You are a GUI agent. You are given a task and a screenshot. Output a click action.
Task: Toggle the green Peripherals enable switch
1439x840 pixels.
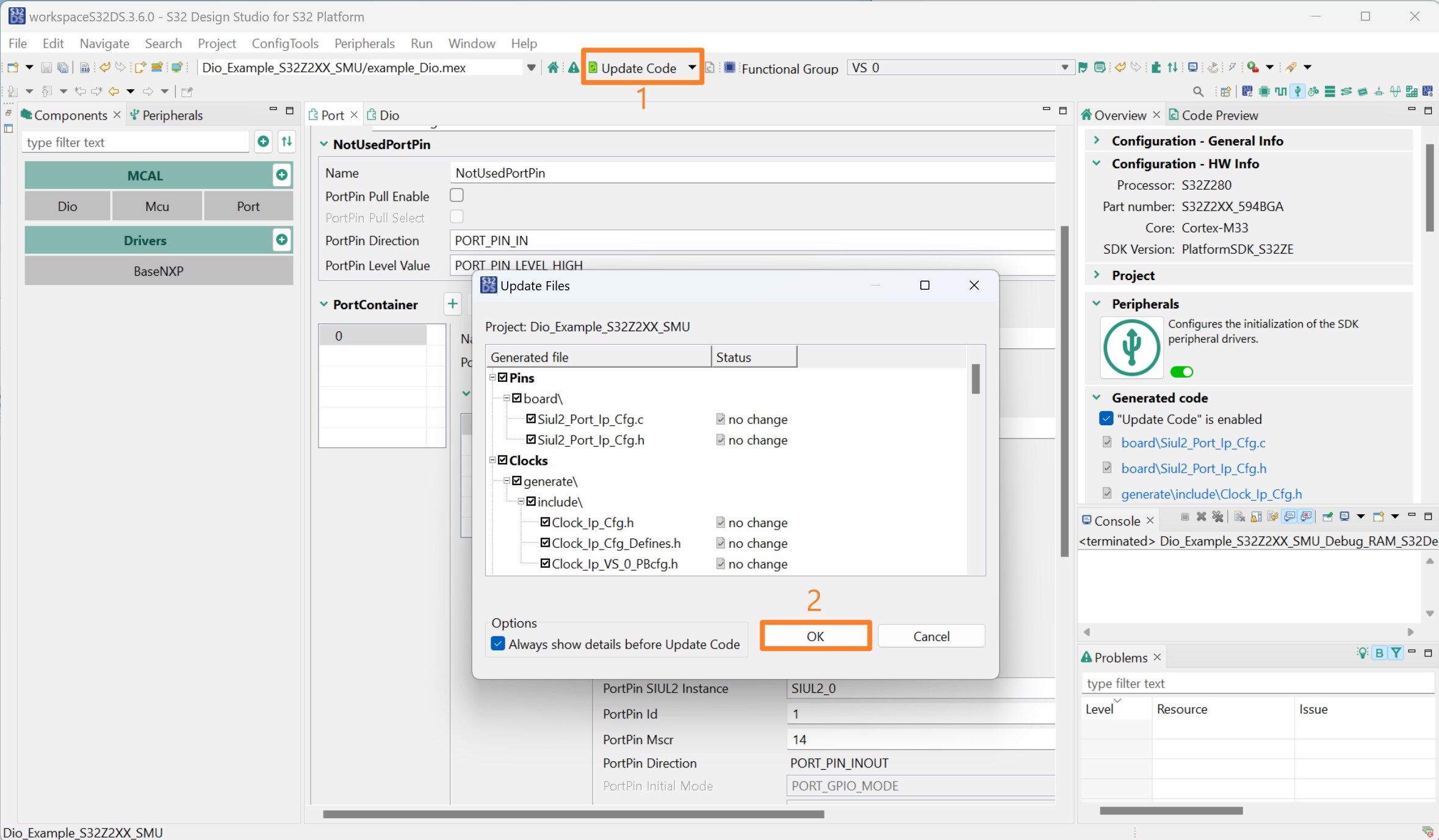point(1181,372)
